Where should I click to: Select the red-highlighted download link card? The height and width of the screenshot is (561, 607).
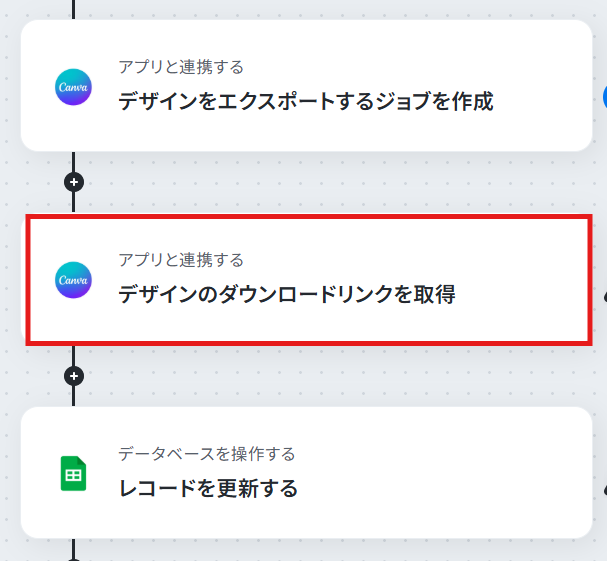pos(309,280)
